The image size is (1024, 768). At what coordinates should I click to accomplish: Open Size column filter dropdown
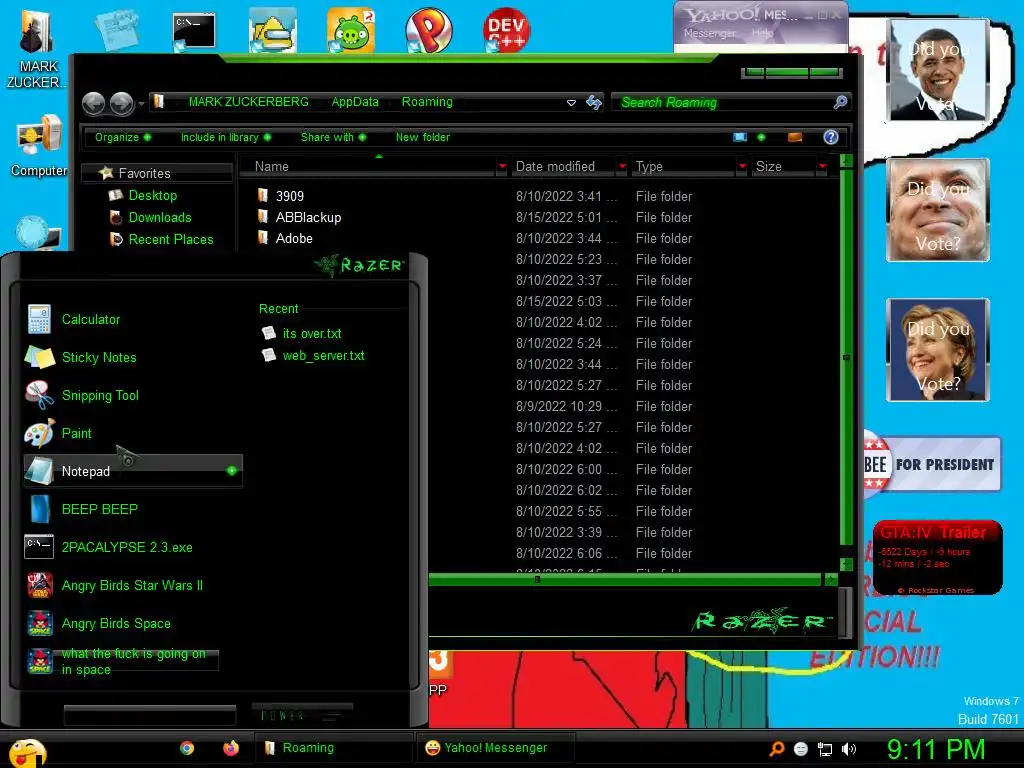[x=822, y=167]
